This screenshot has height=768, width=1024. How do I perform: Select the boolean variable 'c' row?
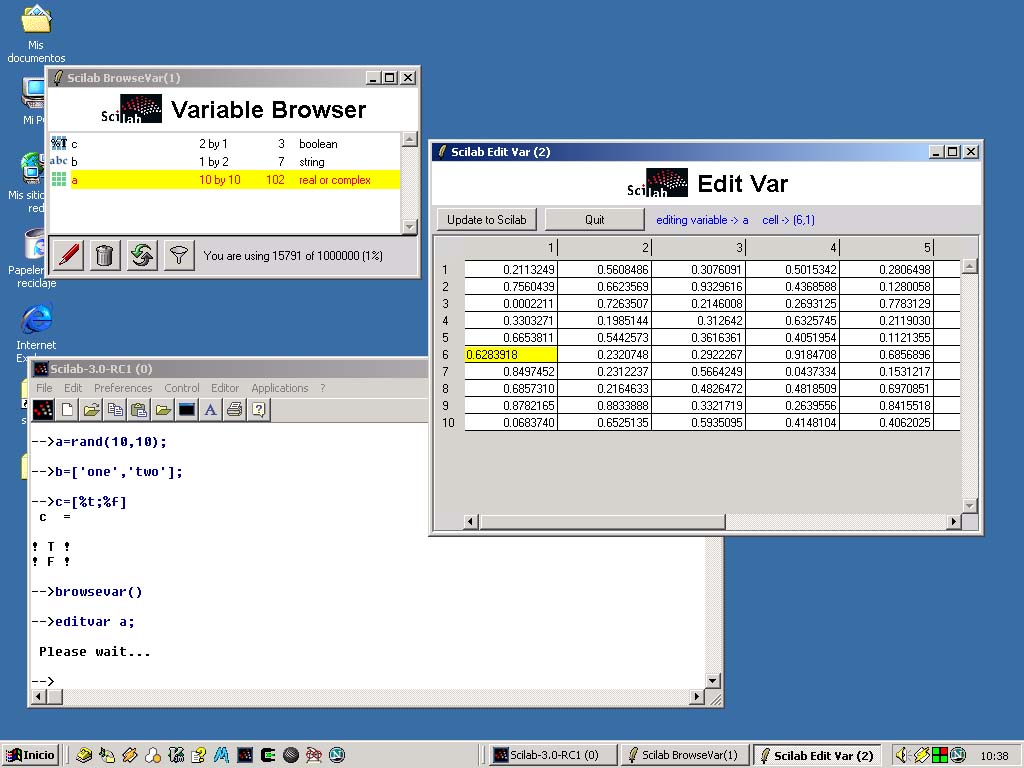coord(200,143)
